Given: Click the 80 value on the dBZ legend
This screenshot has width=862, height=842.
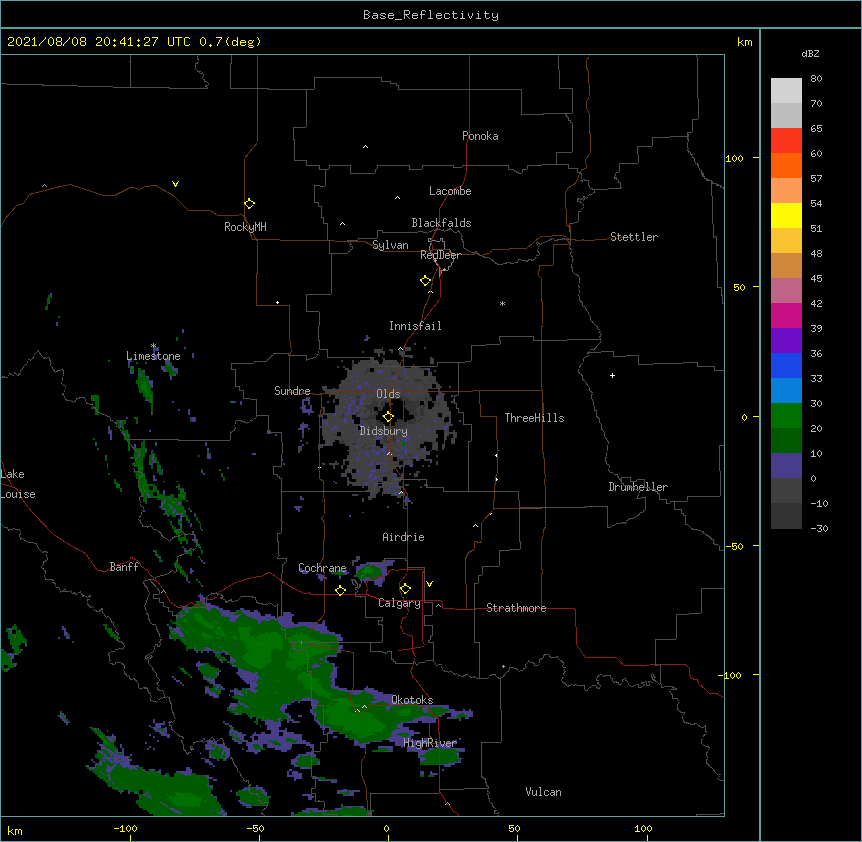Looking at the screenshot, I should 816,79.
